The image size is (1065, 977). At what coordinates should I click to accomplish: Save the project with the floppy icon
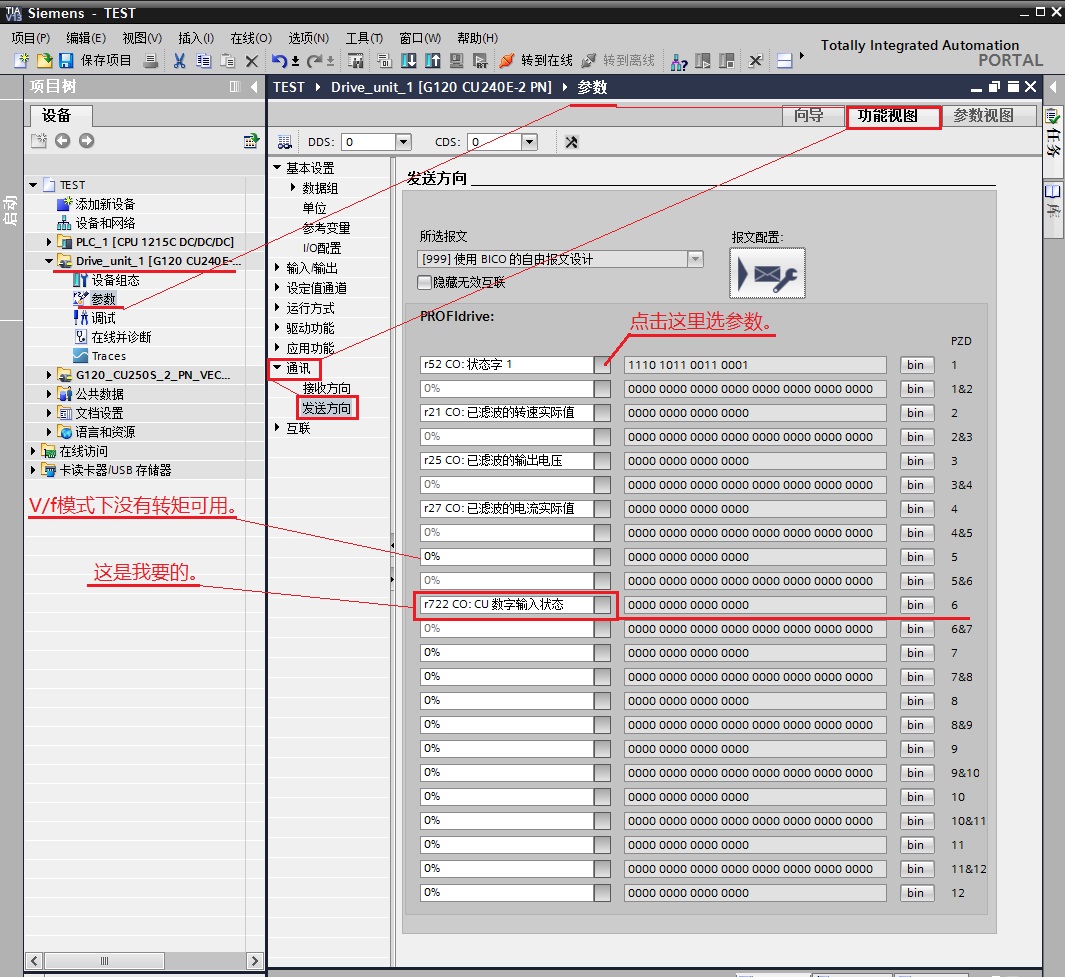pyautogui.click(x=66, y=60)
